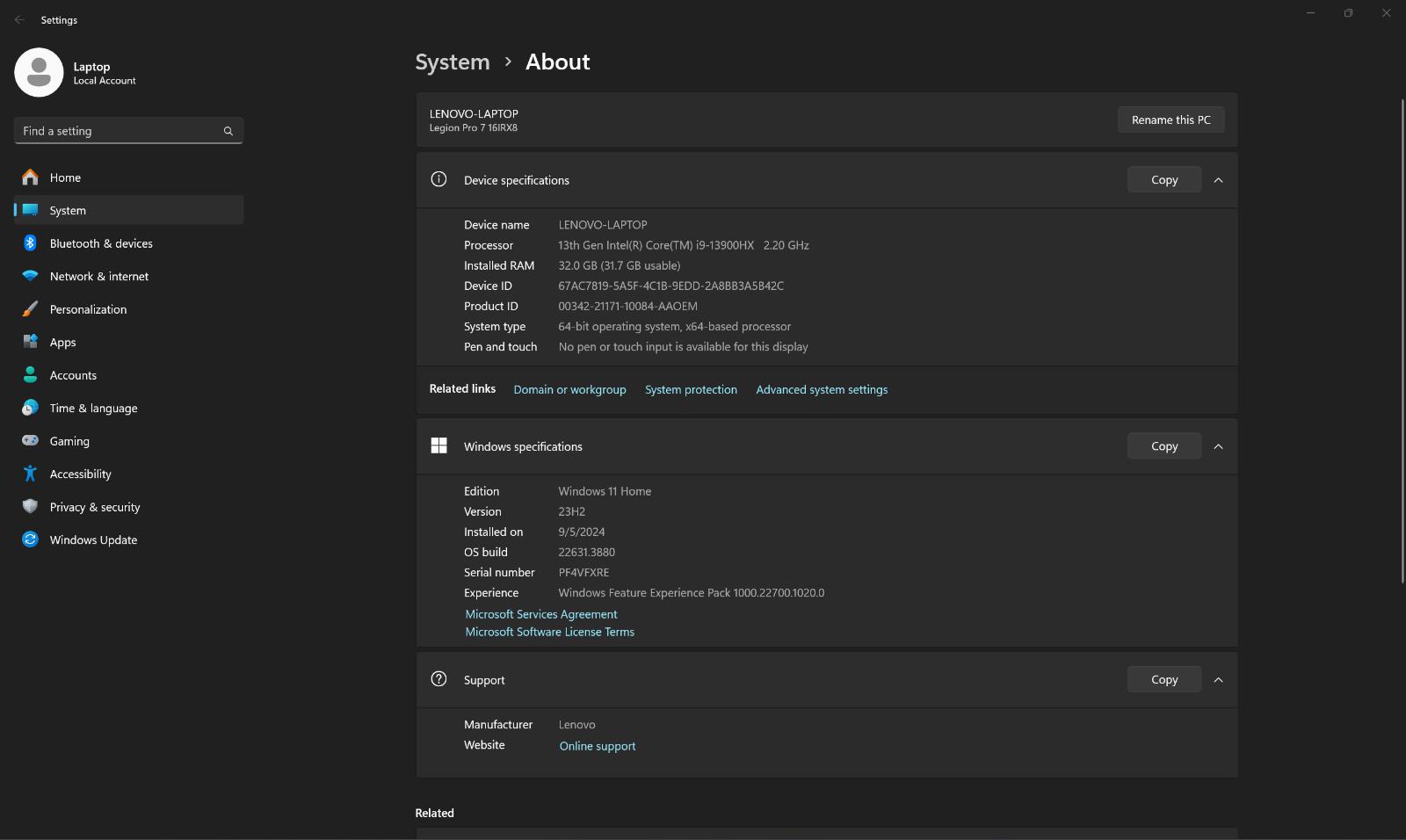Open Network & internet via its Wi-Fi icon
The image size is (1406, 840).
[x=30, y=276]
